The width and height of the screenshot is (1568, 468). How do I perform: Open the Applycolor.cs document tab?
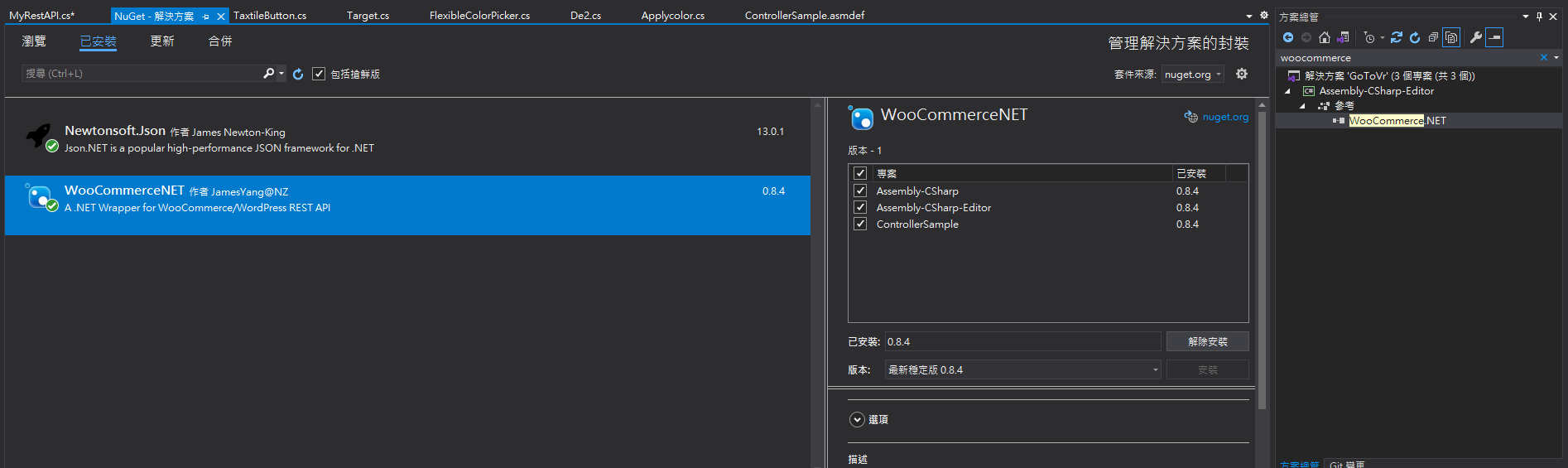coord(672,16)
